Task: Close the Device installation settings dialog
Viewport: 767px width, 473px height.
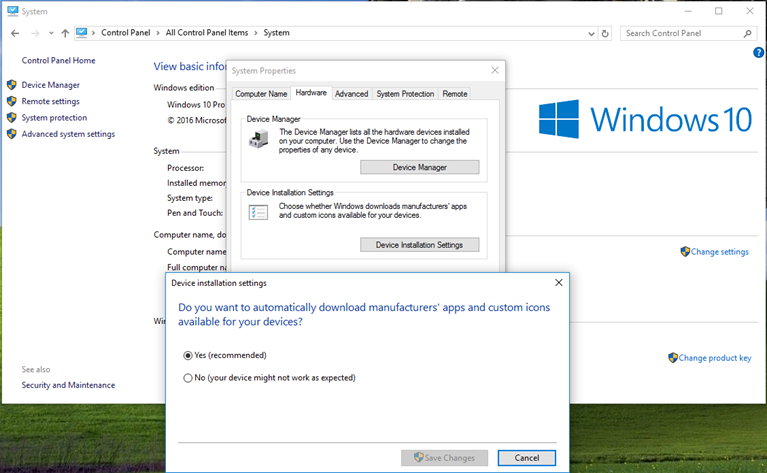Action: (559, 283)
